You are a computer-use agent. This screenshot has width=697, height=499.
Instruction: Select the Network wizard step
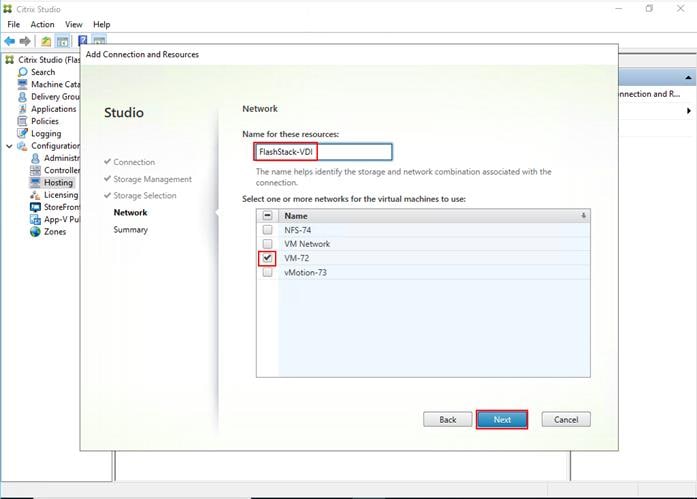click(x=130, y=212)
